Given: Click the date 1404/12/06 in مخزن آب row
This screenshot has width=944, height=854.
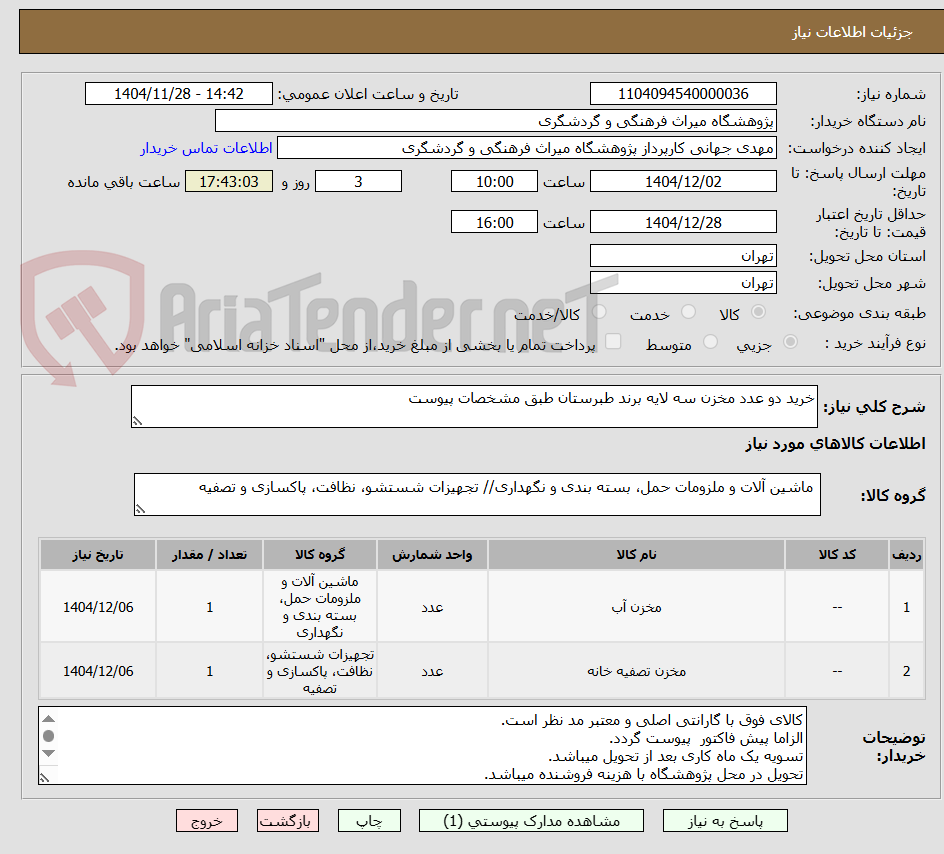Looking at the screenshot, I should [x=98, y=607].
